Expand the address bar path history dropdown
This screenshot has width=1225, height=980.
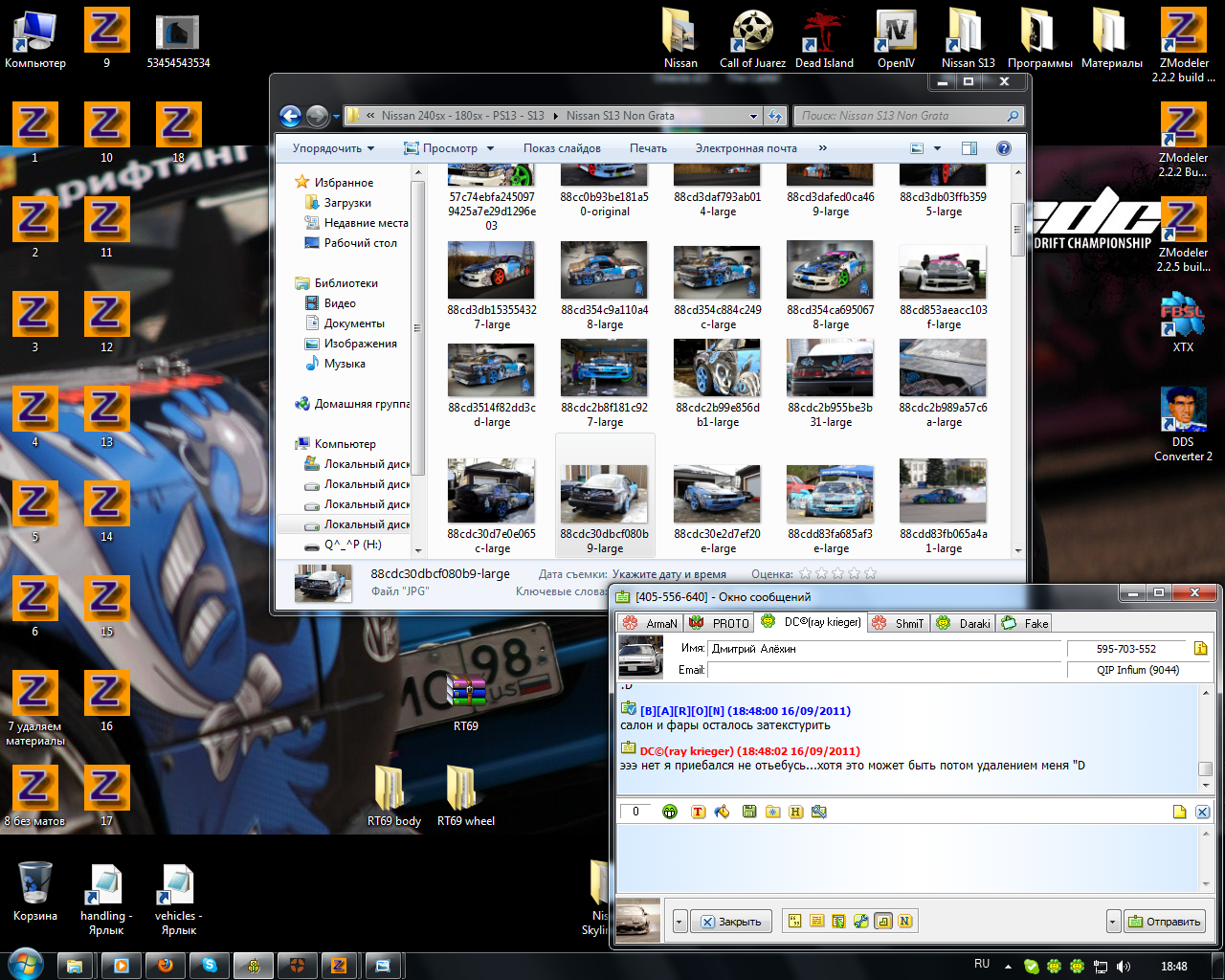(753, 116)
